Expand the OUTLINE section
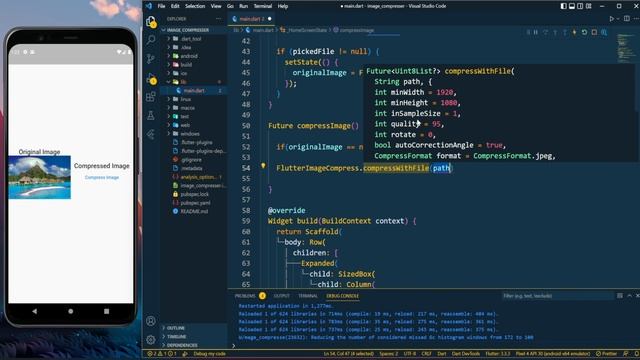Viewport: 640px width, 360px height. pyautogui.click(x=194, y=328)
